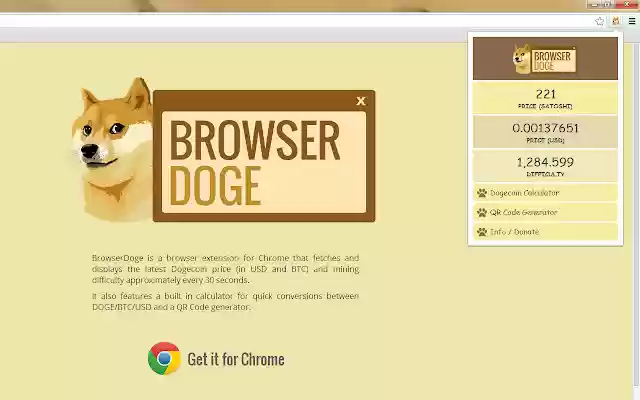Click the paw icon beside QR Code Generator
The width and height of the screenshot is (640, 400).
tap(482, 213)
